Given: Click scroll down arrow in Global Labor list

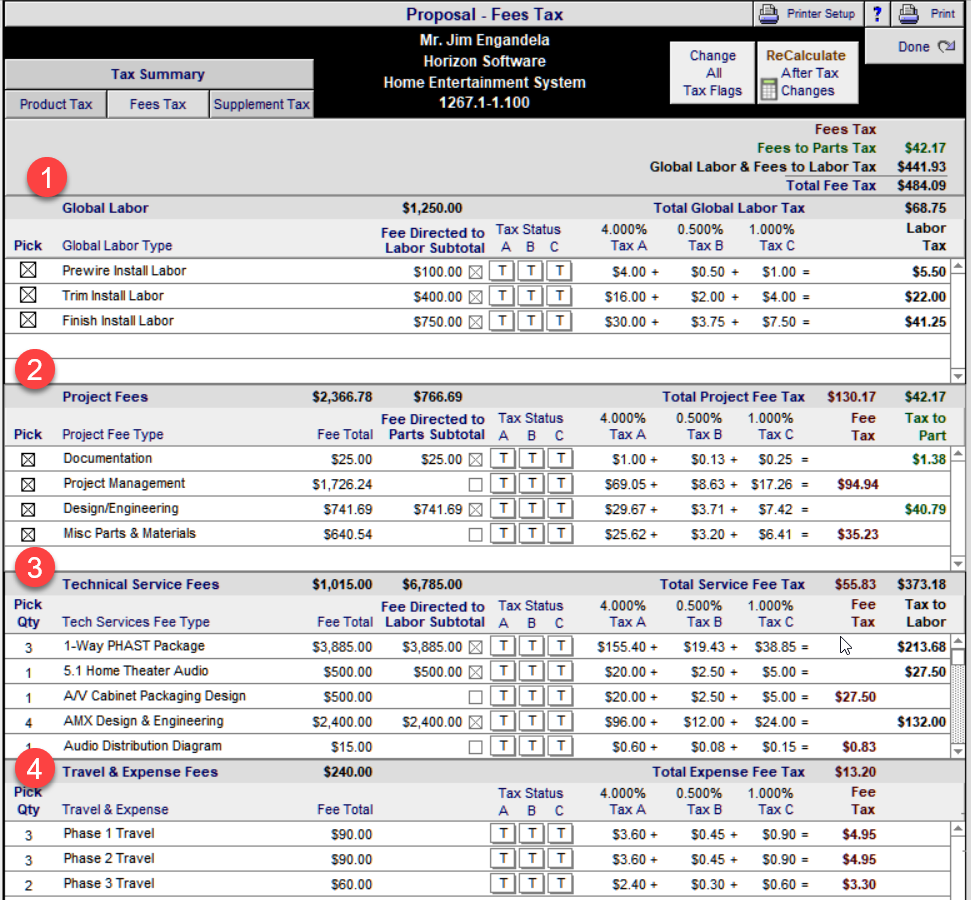Looking at the screenshot, I should (x=958, y=376).
